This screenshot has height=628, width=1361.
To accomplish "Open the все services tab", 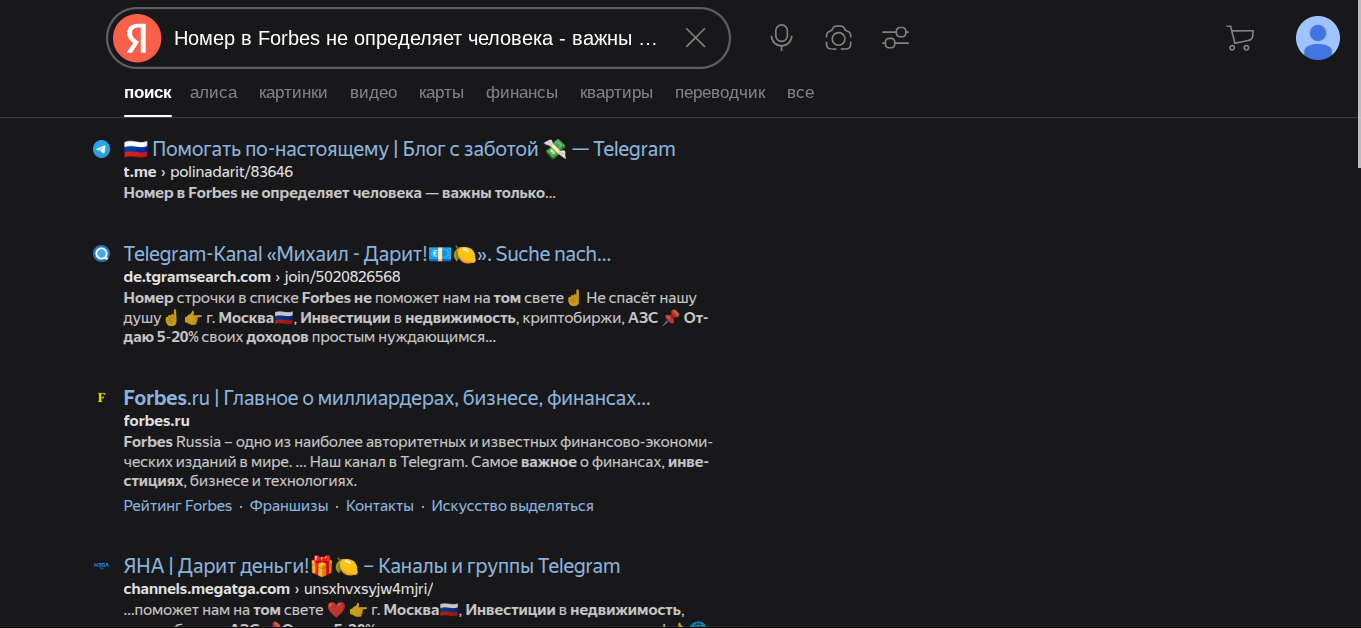I will (800, 92).
